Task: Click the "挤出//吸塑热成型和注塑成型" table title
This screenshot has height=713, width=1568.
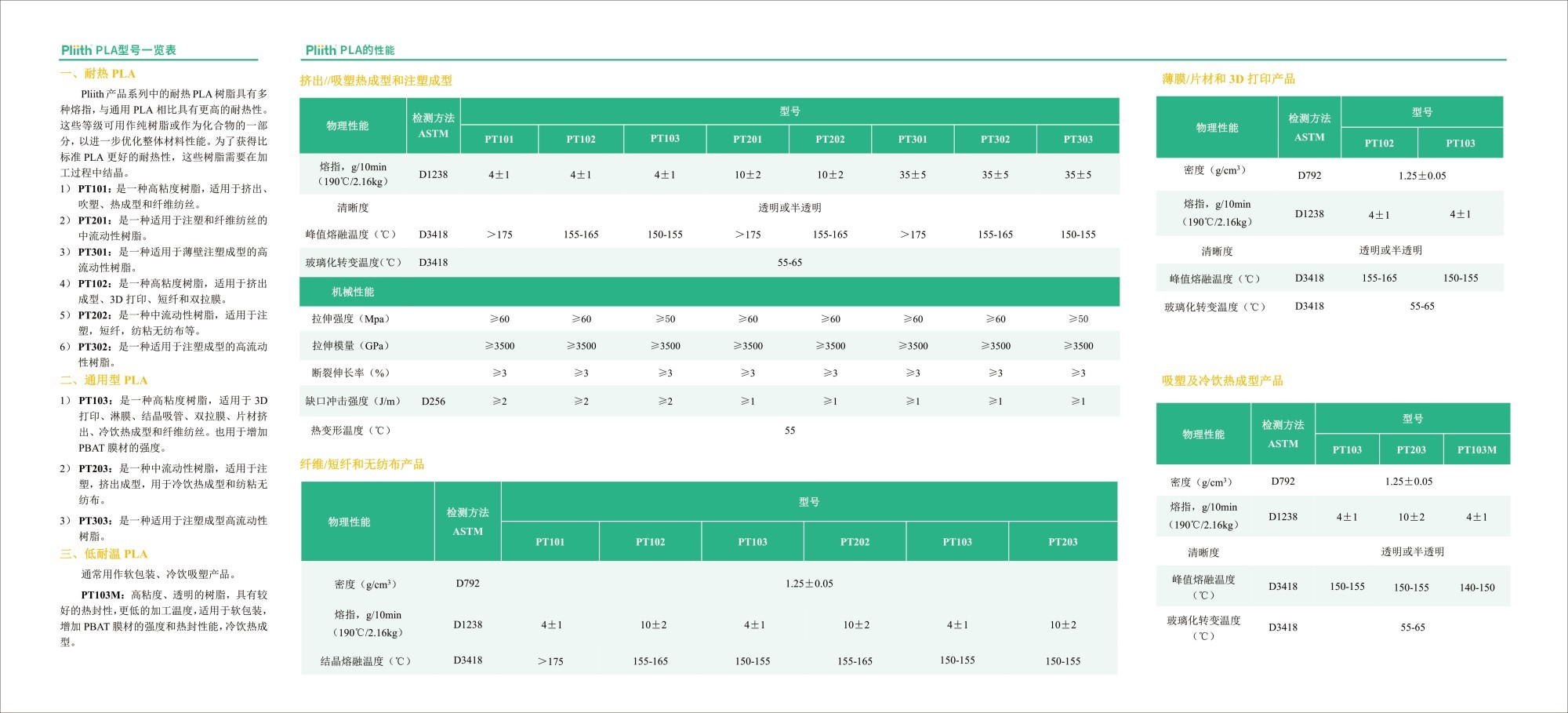Action: point(376,81)
